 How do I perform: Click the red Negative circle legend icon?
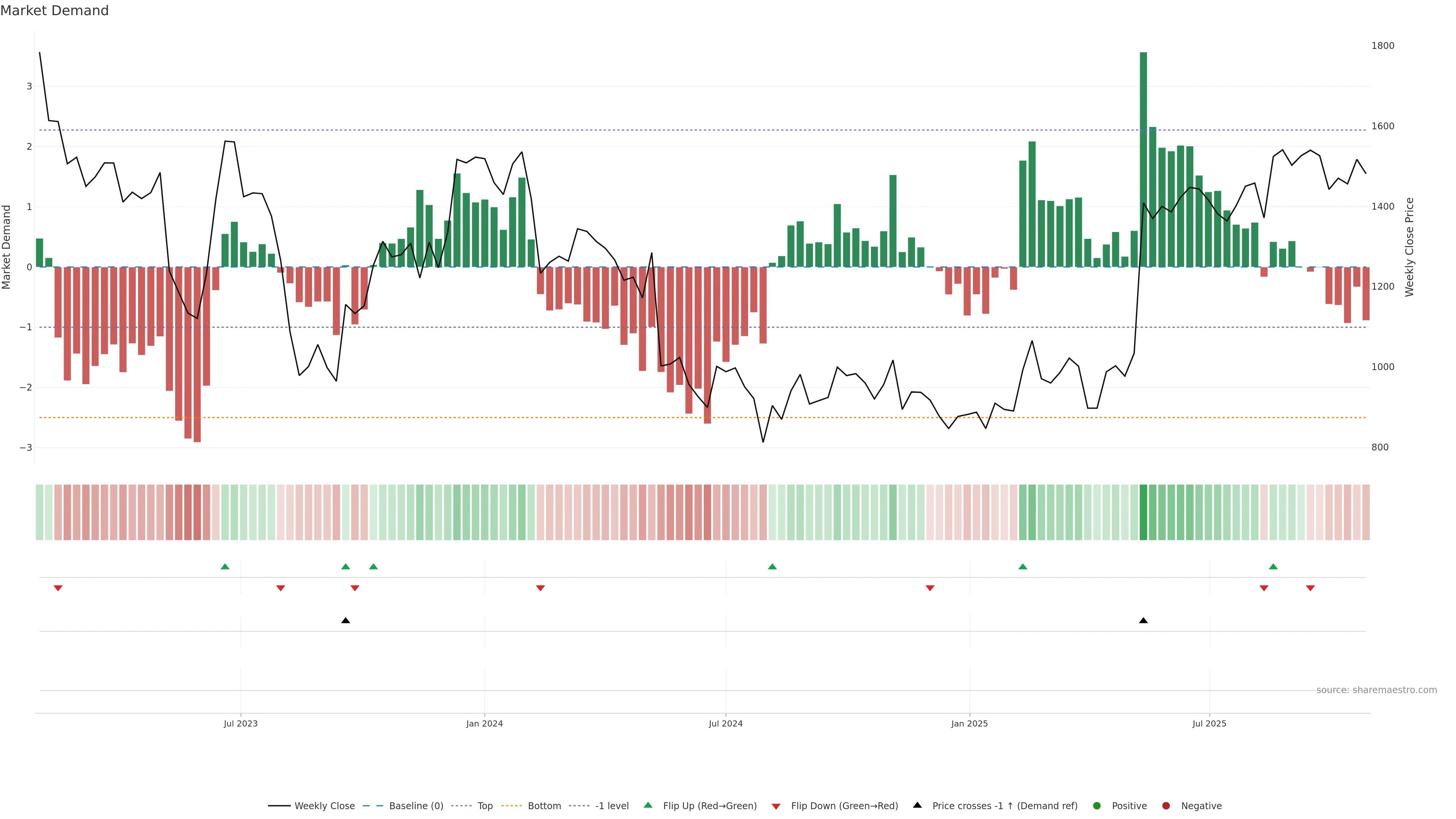pos(1166,805)
